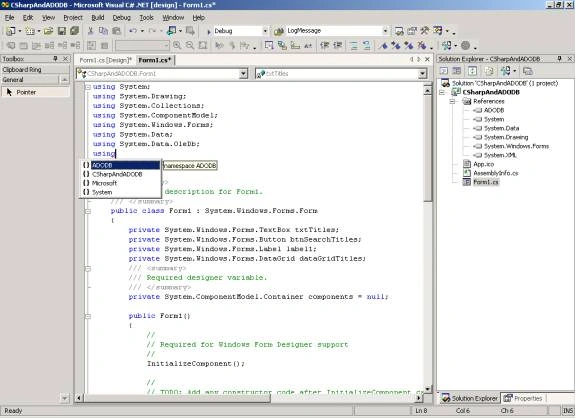Screen dimensions: 575x418
Task: Toggle the Toolbox auto-hide pin
Action: coord(55,59)
